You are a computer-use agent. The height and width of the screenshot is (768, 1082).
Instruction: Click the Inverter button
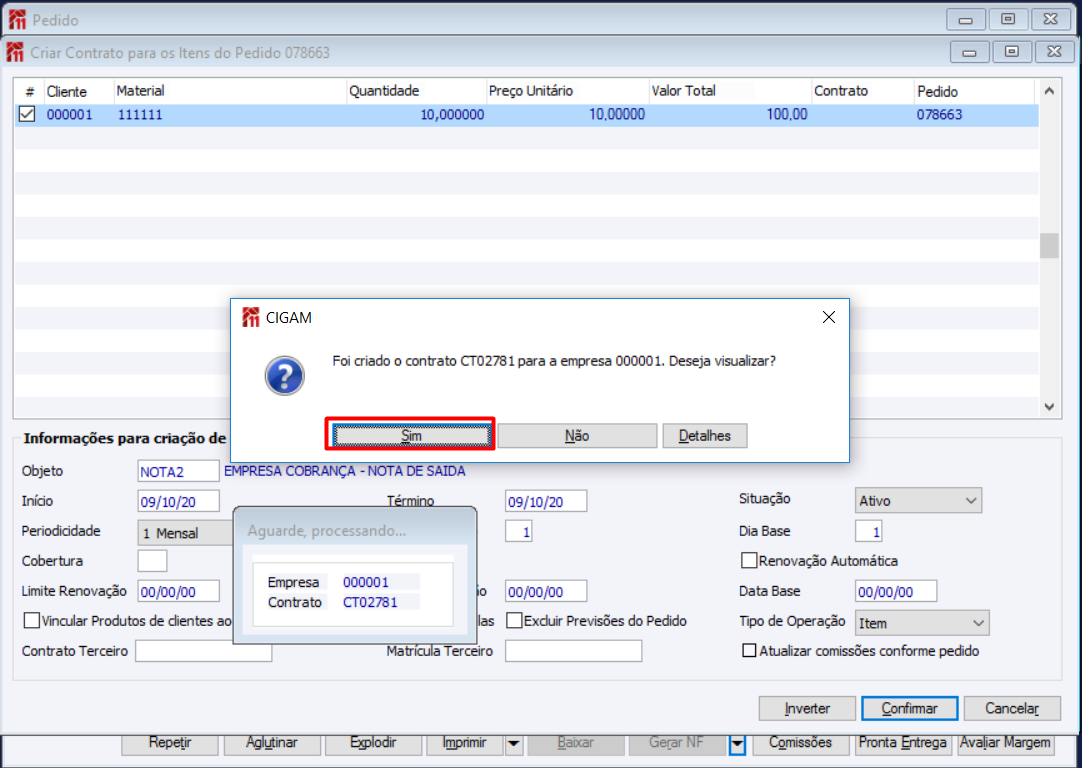click(x=807, y=708)
